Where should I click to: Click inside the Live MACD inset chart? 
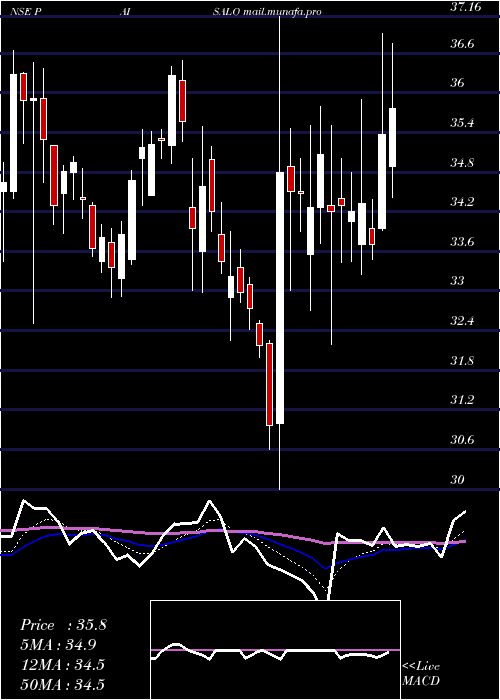tap(275, 650)
